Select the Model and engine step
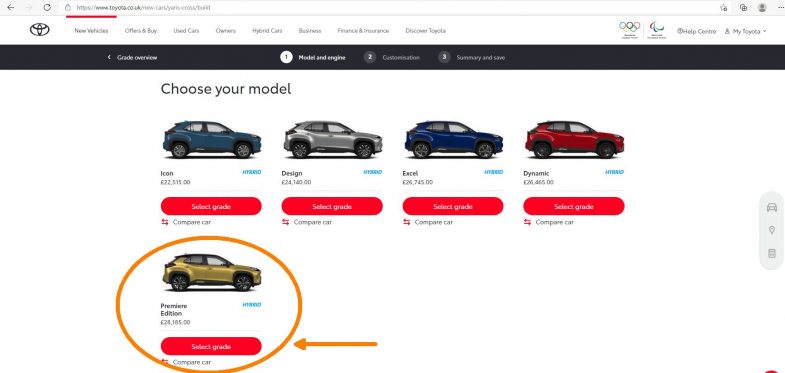 click(x=313, y=57)
